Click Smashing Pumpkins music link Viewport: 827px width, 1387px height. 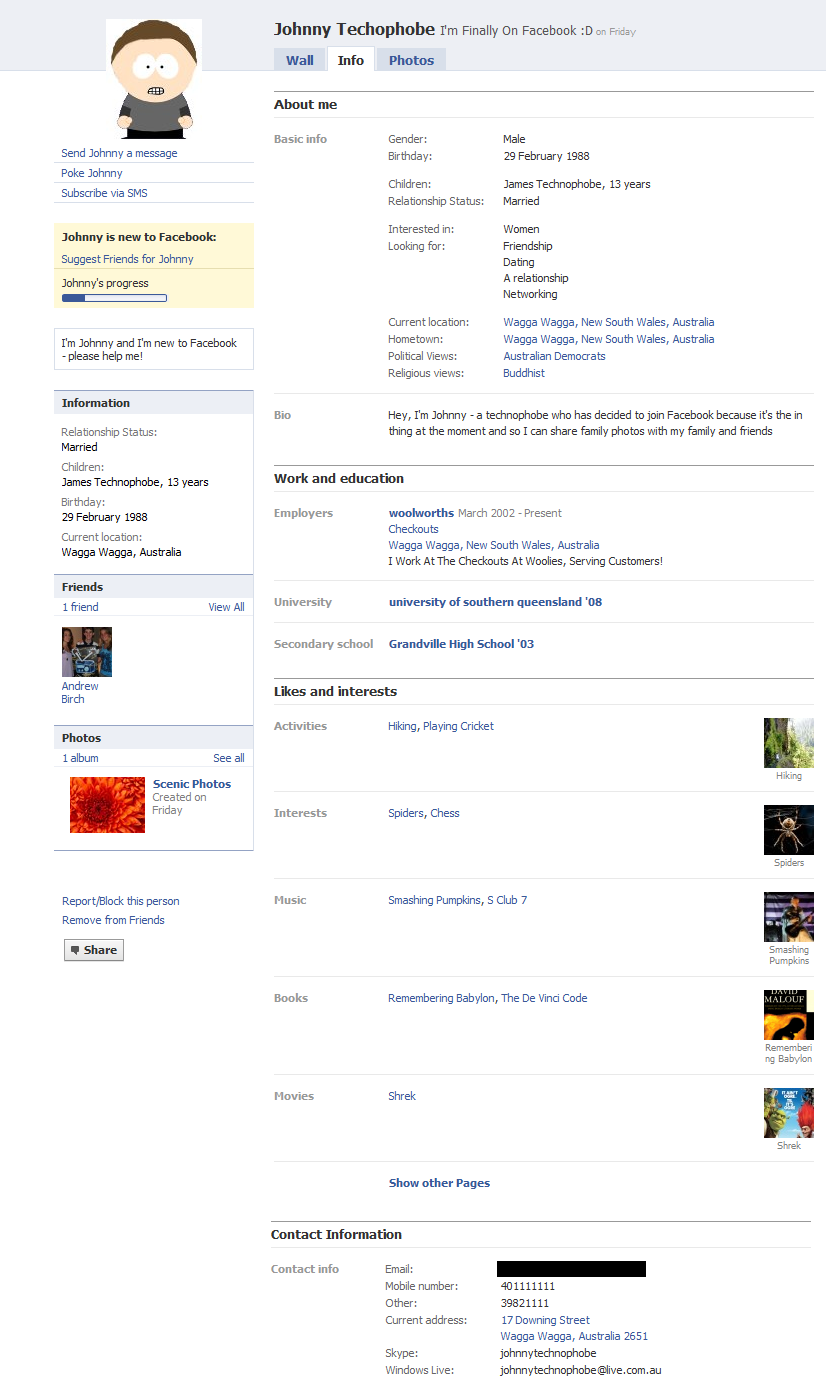tap(434, 900)
